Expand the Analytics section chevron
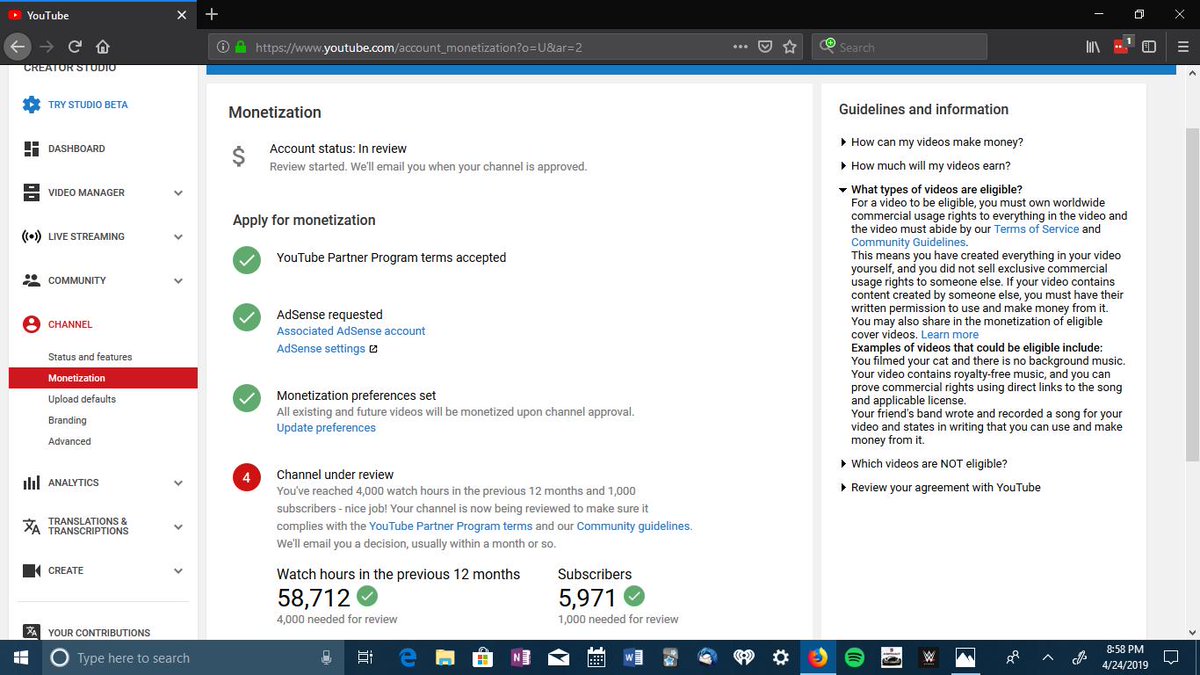The height and width of the screenshot is (675, 1200). pyautogui.click(x=178, y=483)
